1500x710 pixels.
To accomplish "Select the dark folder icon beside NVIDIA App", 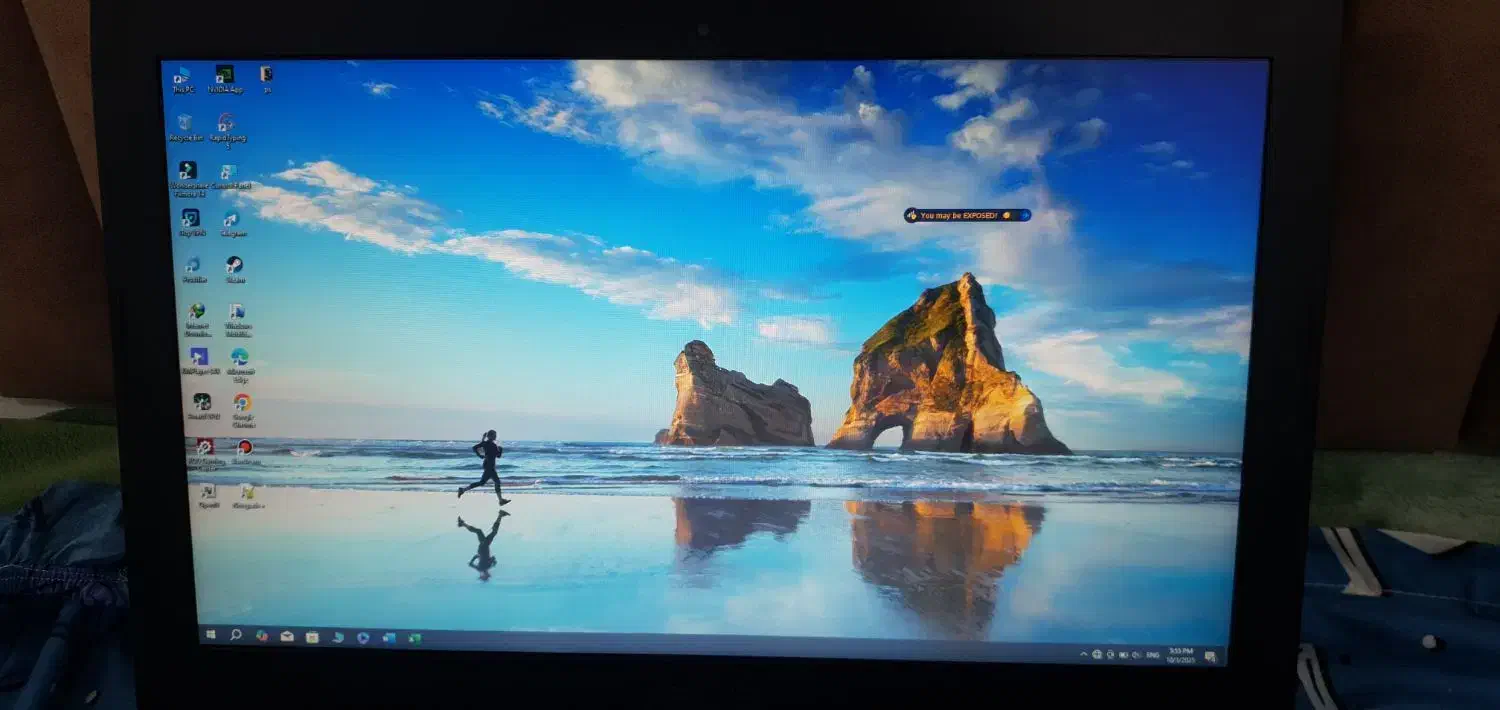I will [x=266, y=78].
